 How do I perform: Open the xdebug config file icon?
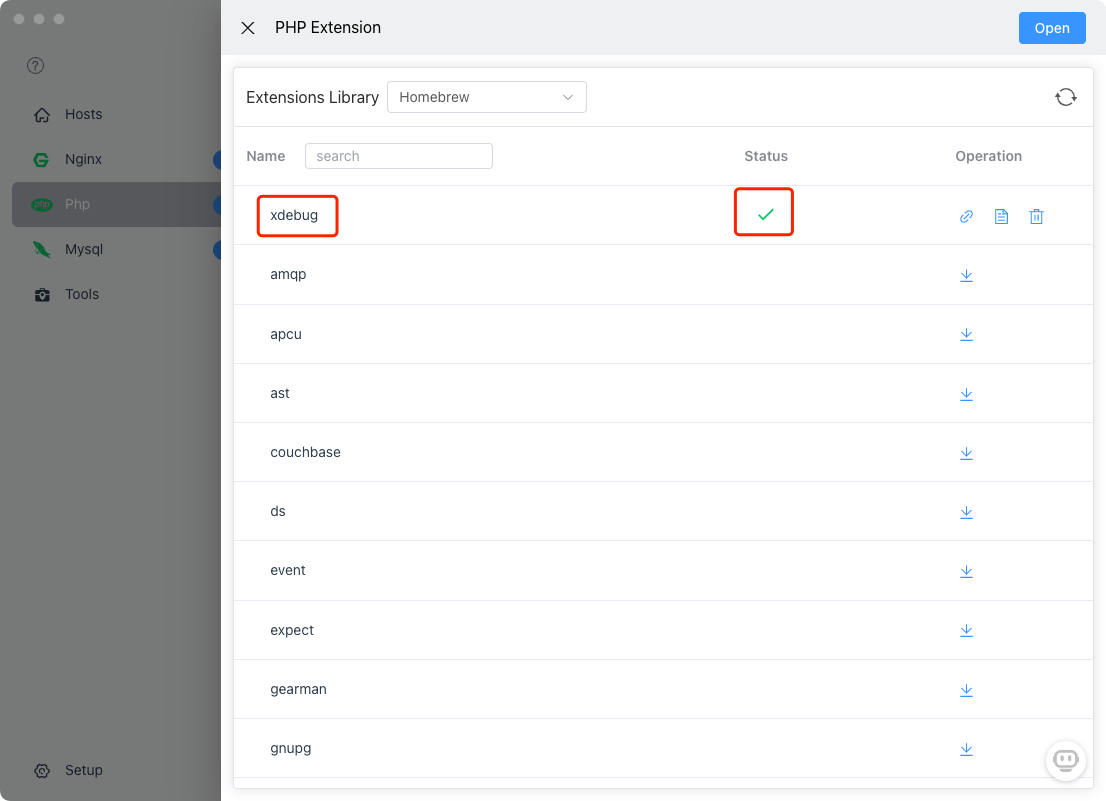pyautogui.click(x=1001, y=216)
